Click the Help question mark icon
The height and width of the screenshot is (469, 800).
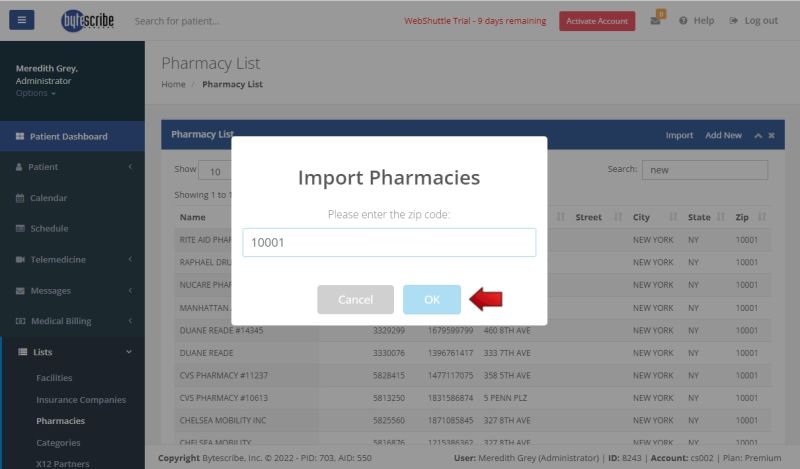click(684, 21)
